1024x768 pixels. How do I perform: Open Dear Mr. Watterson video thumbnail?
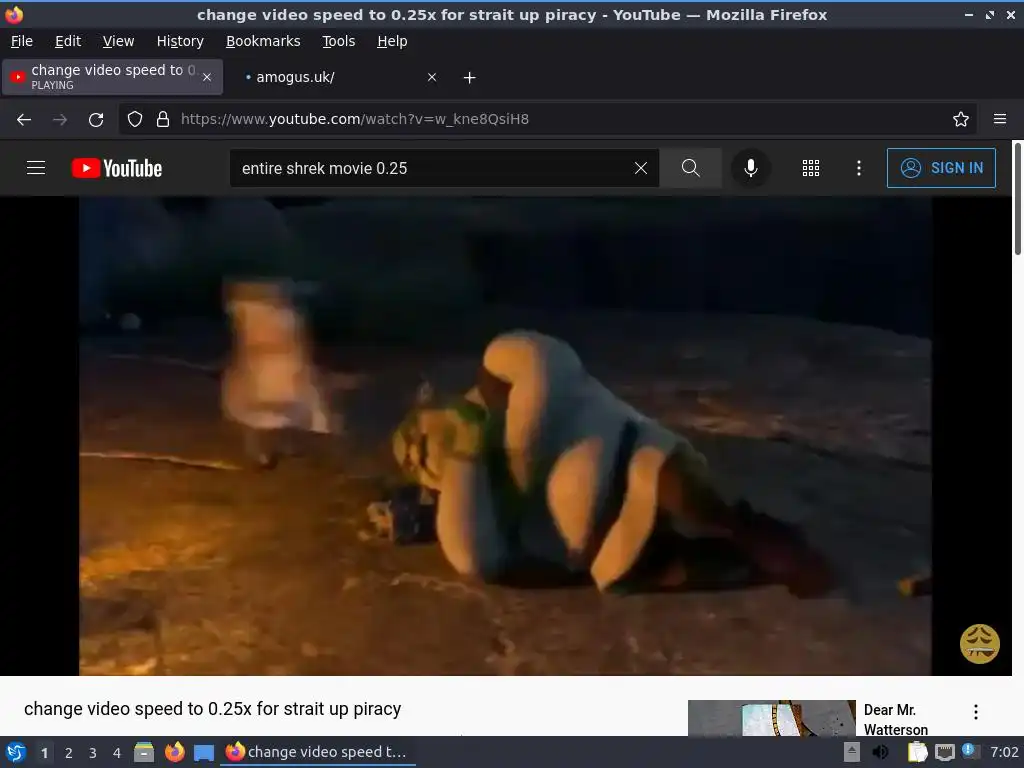click(x=771, y=718)
